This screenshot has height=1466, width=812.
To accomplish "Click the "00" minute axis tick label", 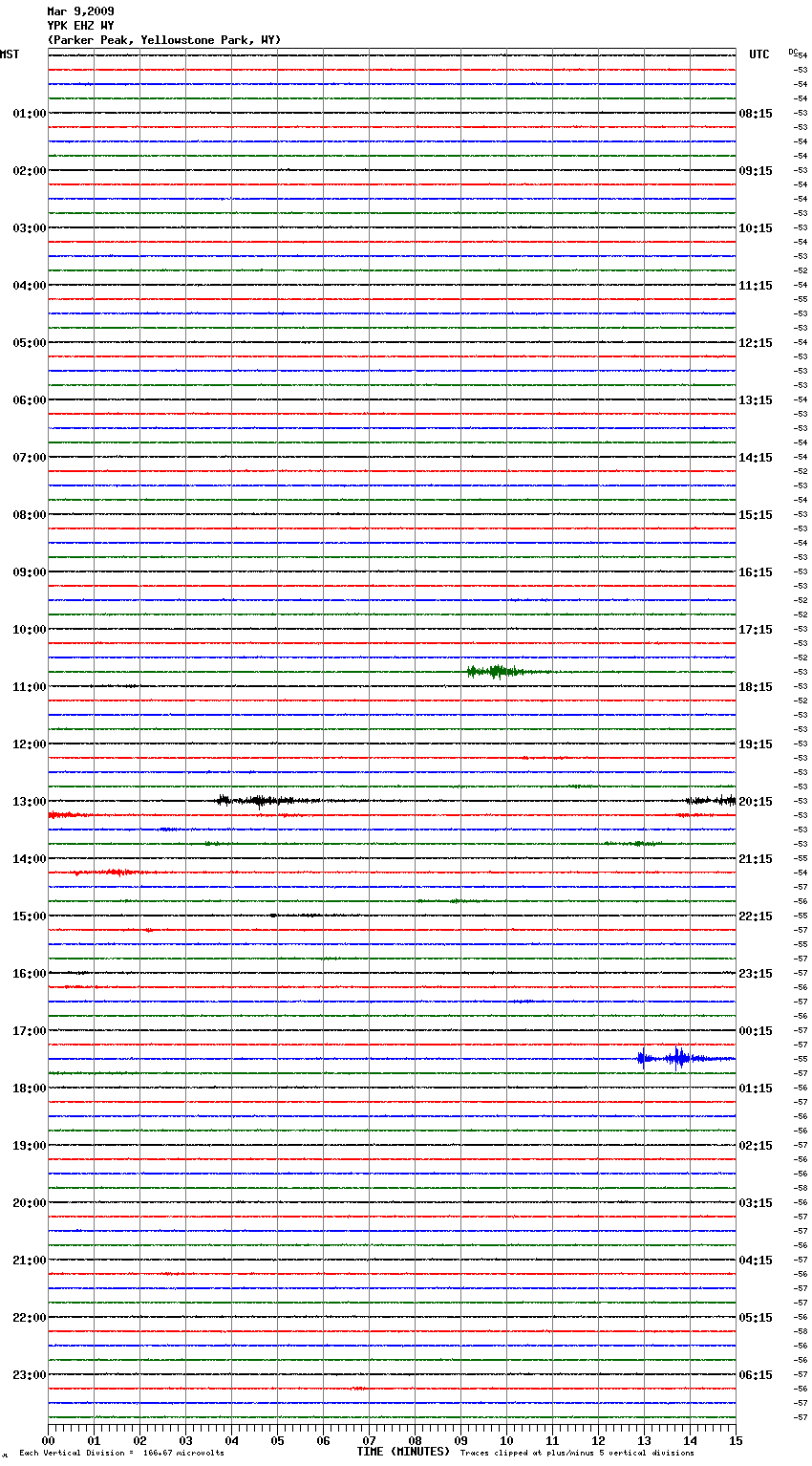I will click(x=48, y=1441).
